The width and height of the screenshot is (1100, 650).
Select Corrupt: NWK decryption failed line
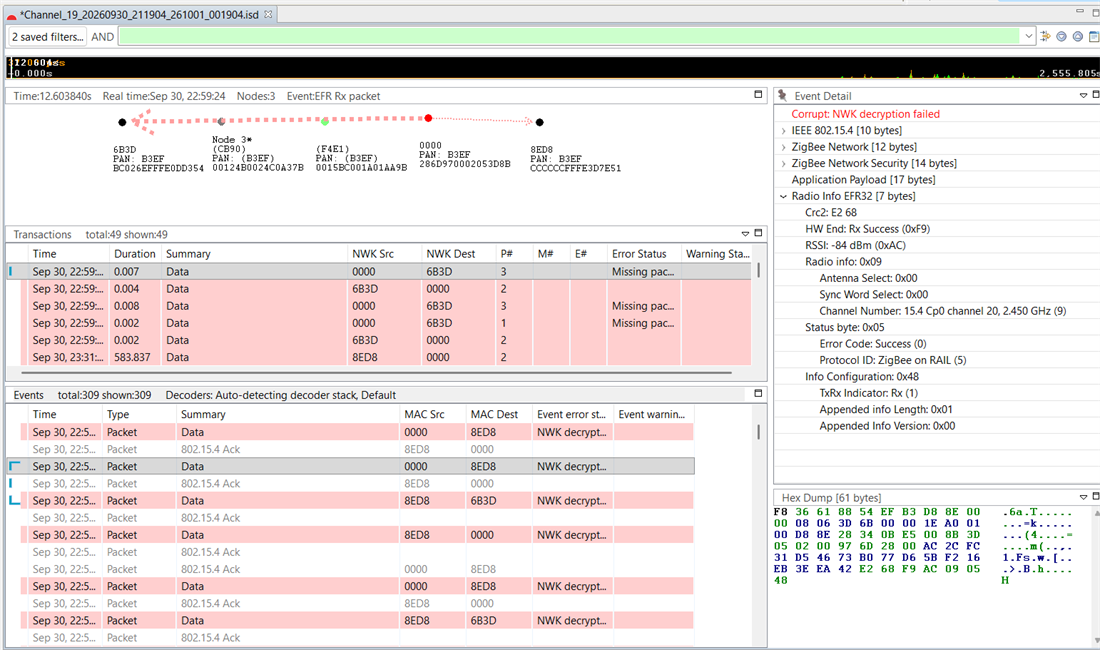click(865, 114)
